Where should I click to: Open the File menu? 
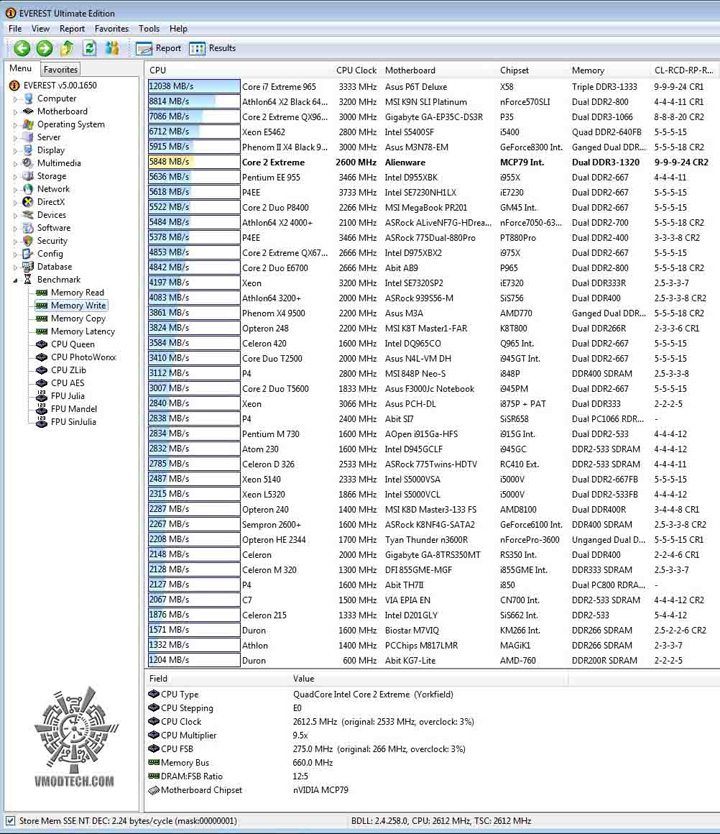click(x=15, y=29)
